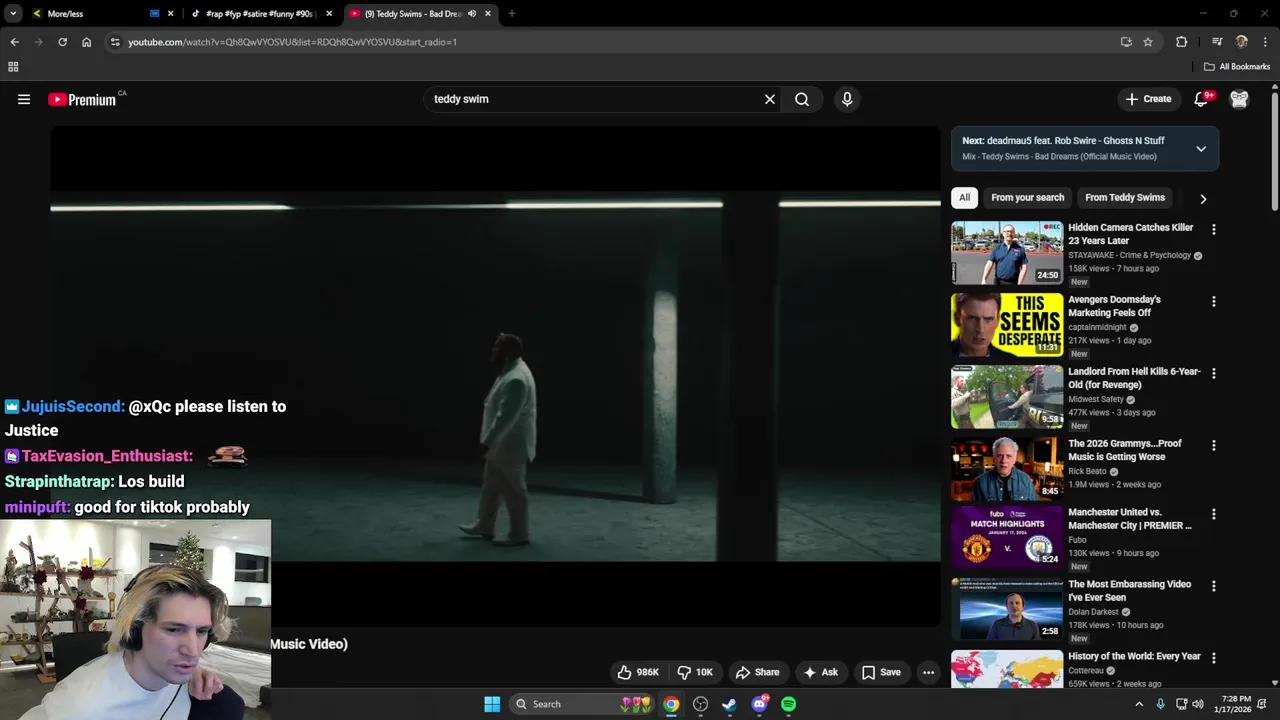Open more actions for the video
The height and width of the screenshot is (720, 1280).
(x=928, y=672)
